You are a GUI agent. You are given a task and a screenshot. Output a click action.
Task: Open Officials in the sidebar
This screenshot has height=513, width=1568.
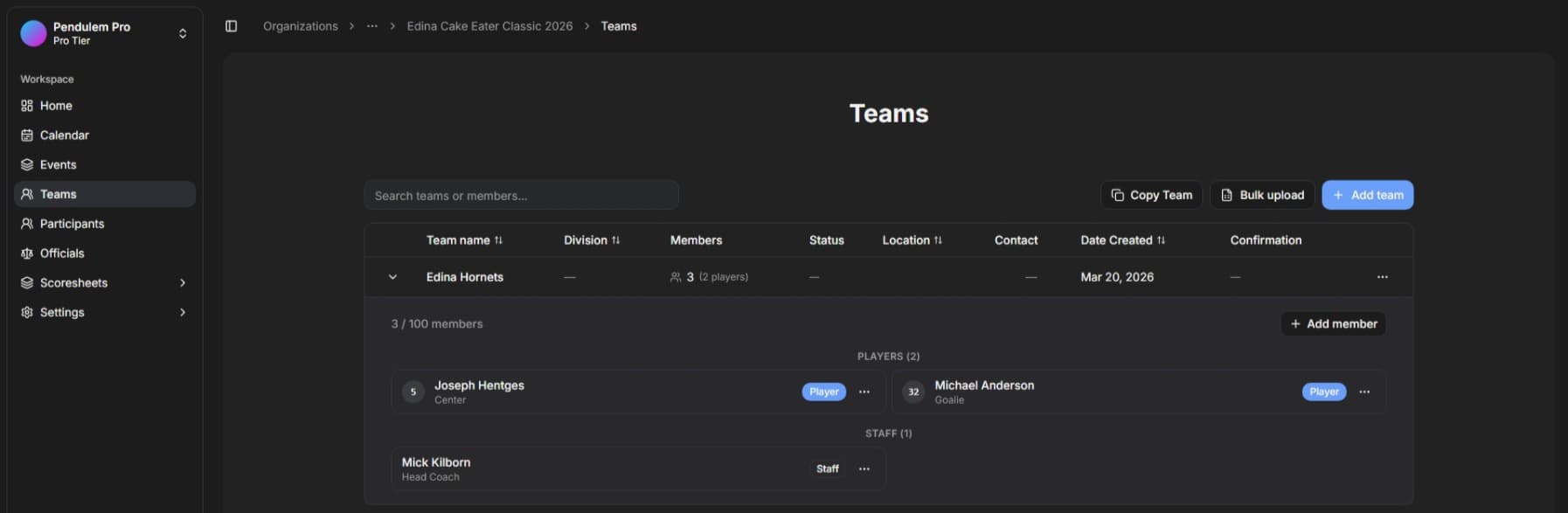105,253
